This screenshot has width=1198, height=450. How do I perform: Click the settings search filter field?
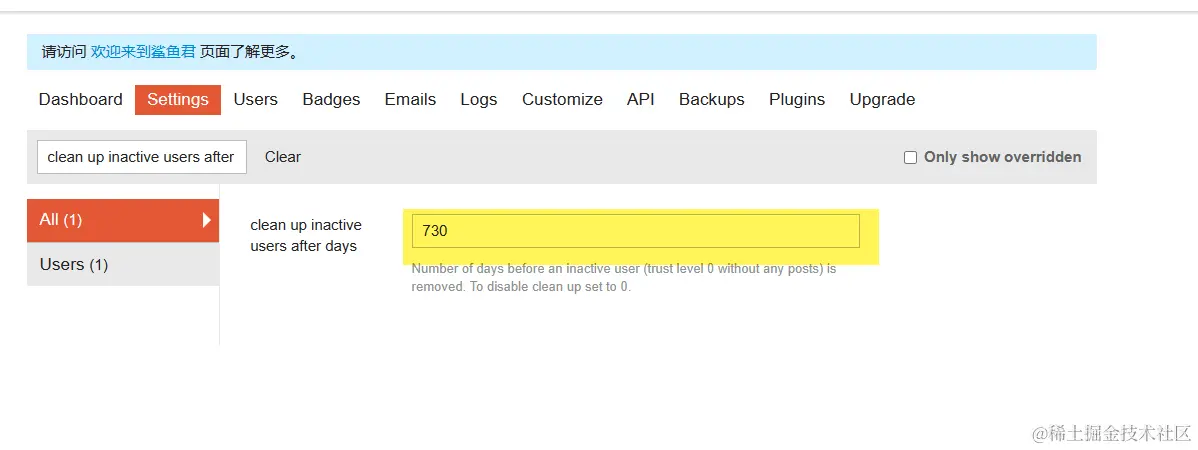[142, 157]
